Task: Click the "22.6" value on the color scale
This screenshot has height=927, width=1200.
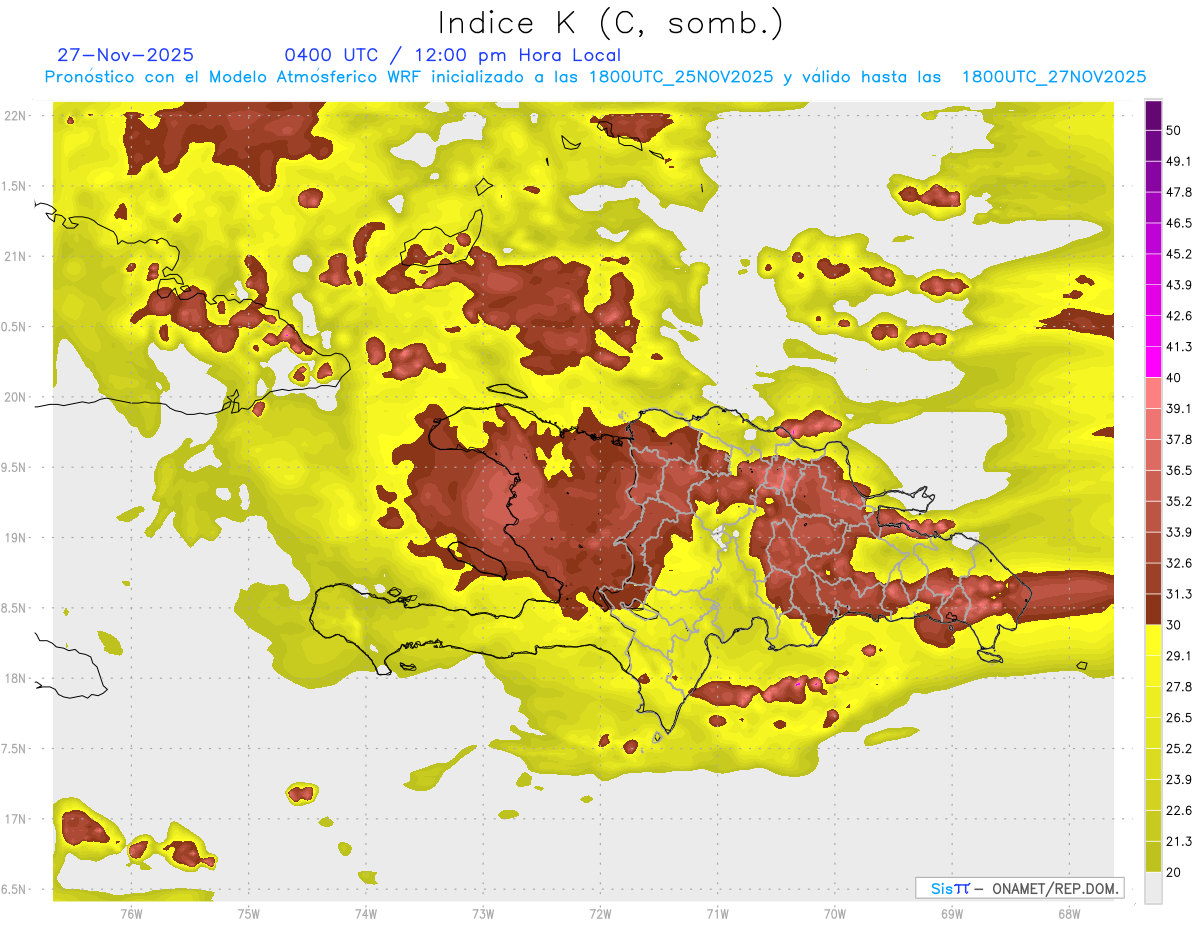Action: click(x=1180, y=810)
